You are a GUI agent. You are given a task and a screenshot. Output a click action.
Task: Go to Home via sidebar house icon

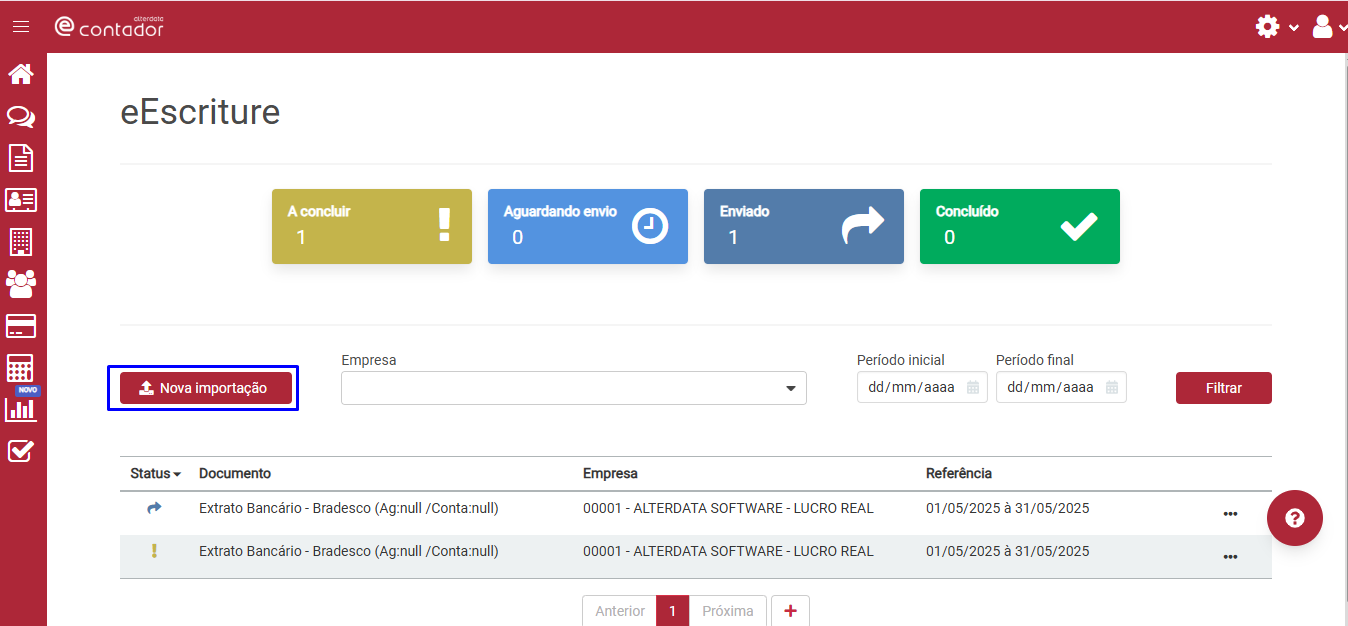click(21, 74)
